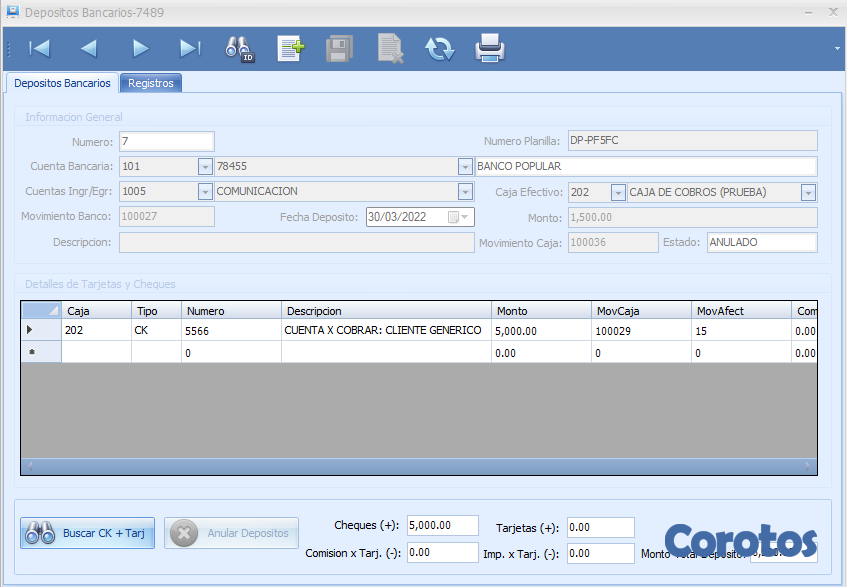Go to the first record
Image resolution: width=847 pixels, height=587 pixels.
[x=40, y=48]
